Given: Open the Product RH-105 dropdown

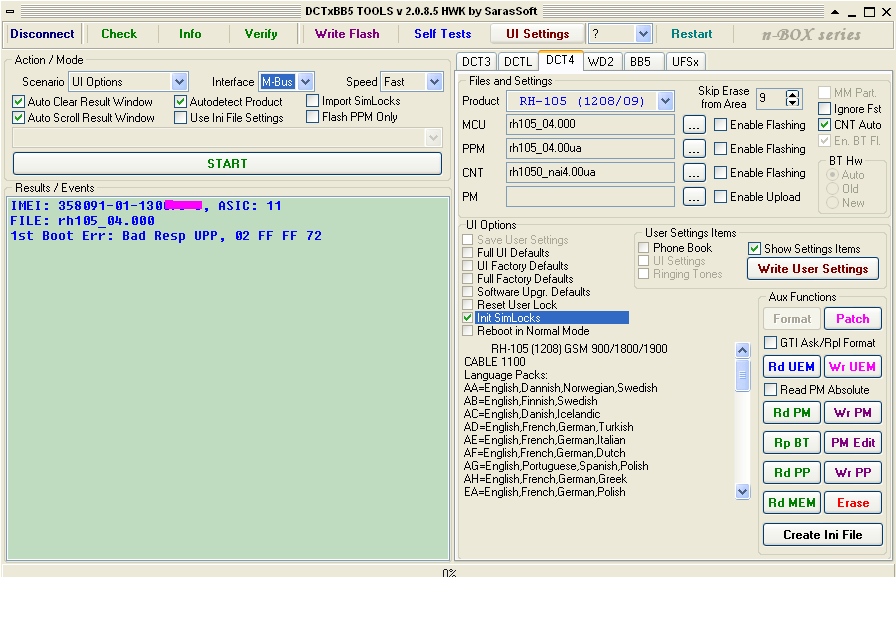Looking at the screenshot, I should (x=665, y=101).
